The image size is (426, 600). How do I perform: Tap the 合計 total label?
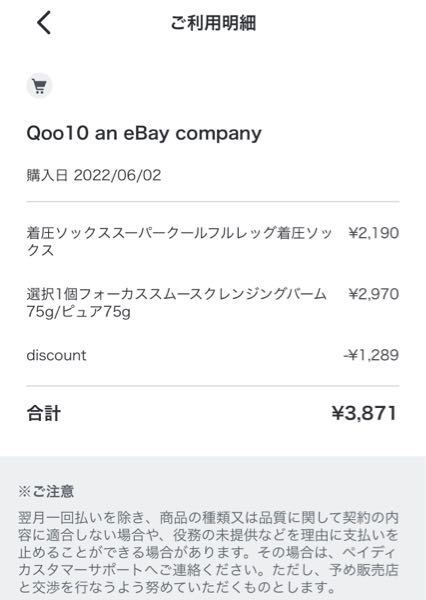coord(44,413)
